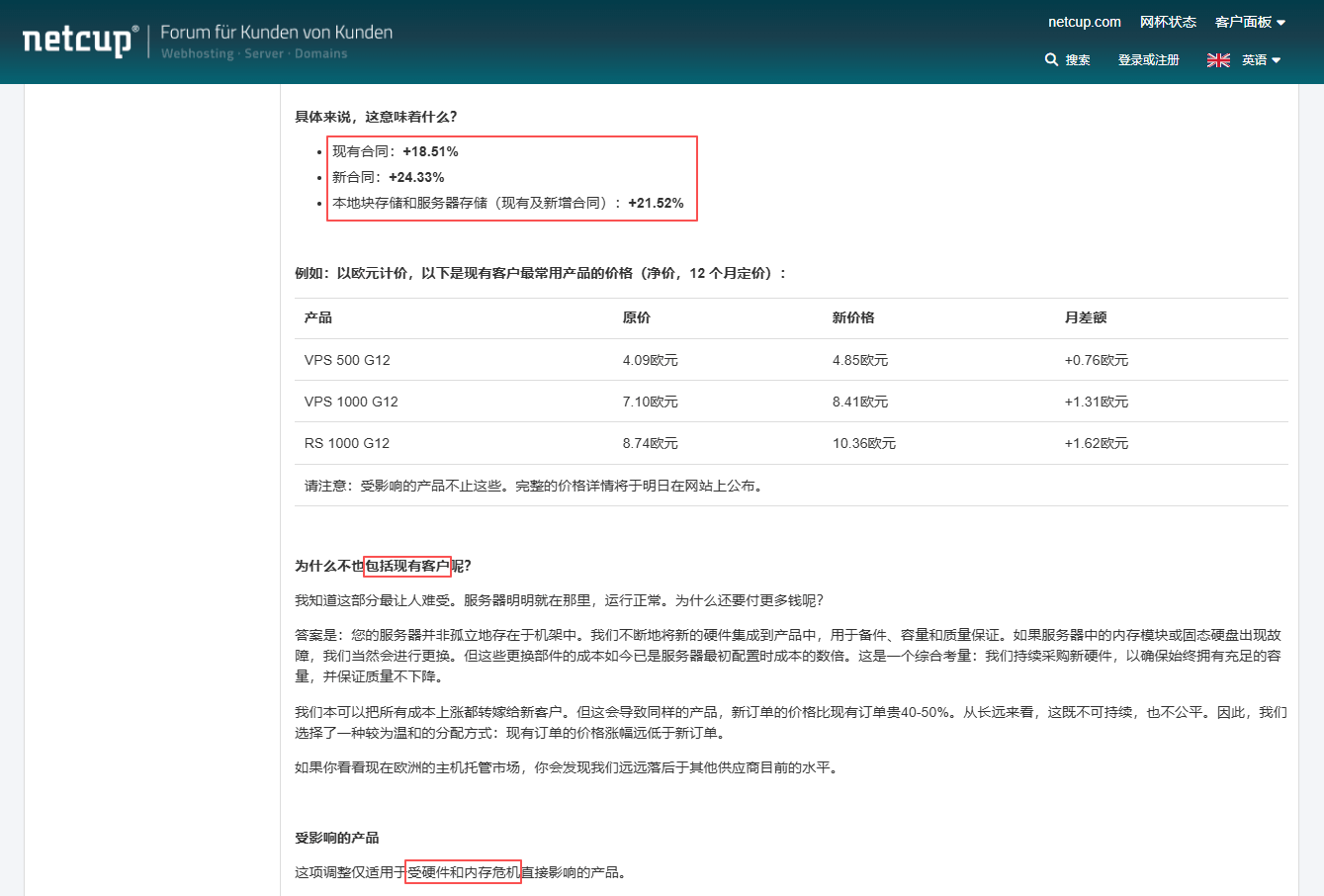Viewport: 1324px width, 896px height.
Task: Go to the 网杯状态 page
Action: (x=1168, y=22)
